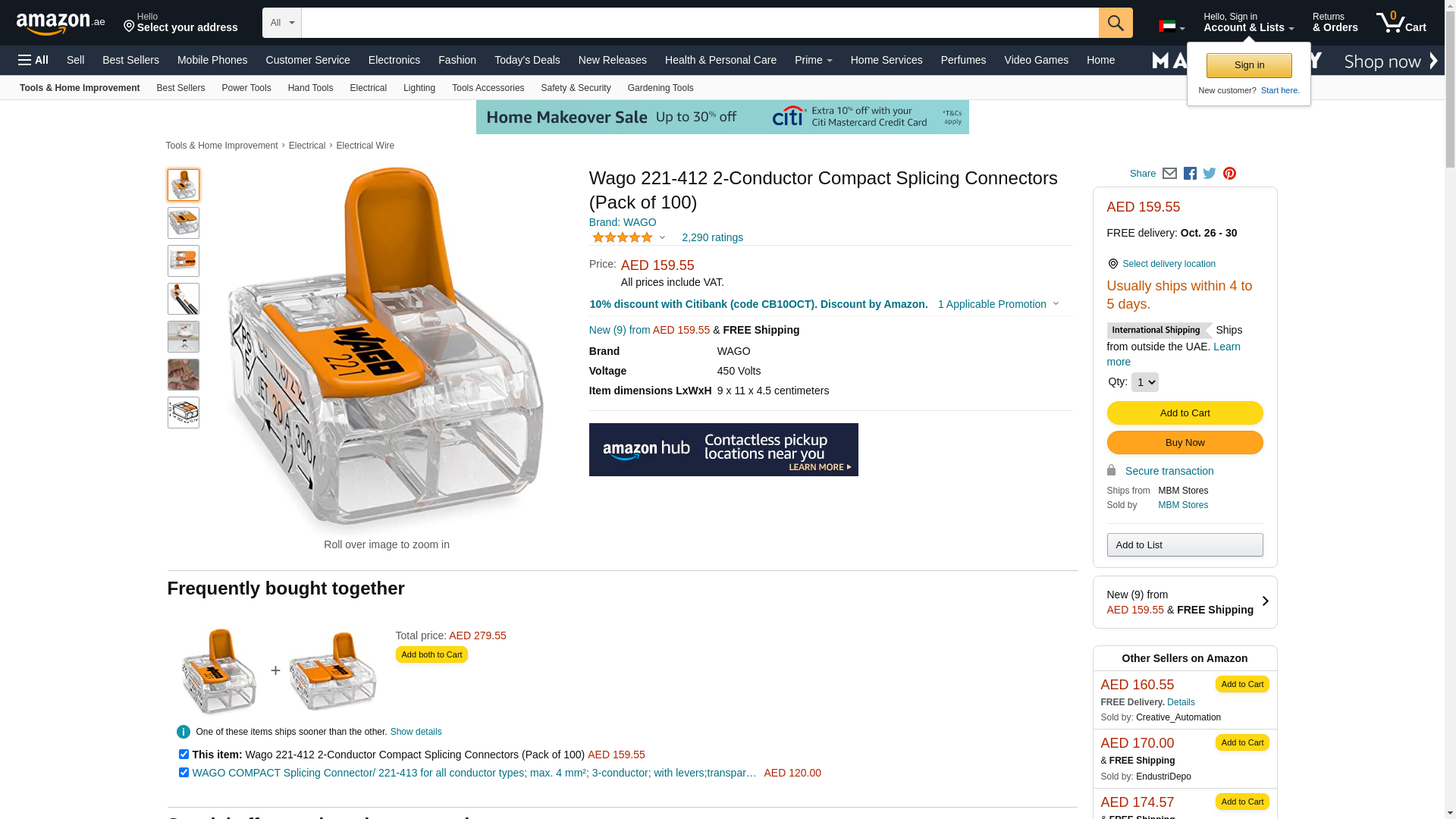Share via the email envelope icon

point(1169,174)
